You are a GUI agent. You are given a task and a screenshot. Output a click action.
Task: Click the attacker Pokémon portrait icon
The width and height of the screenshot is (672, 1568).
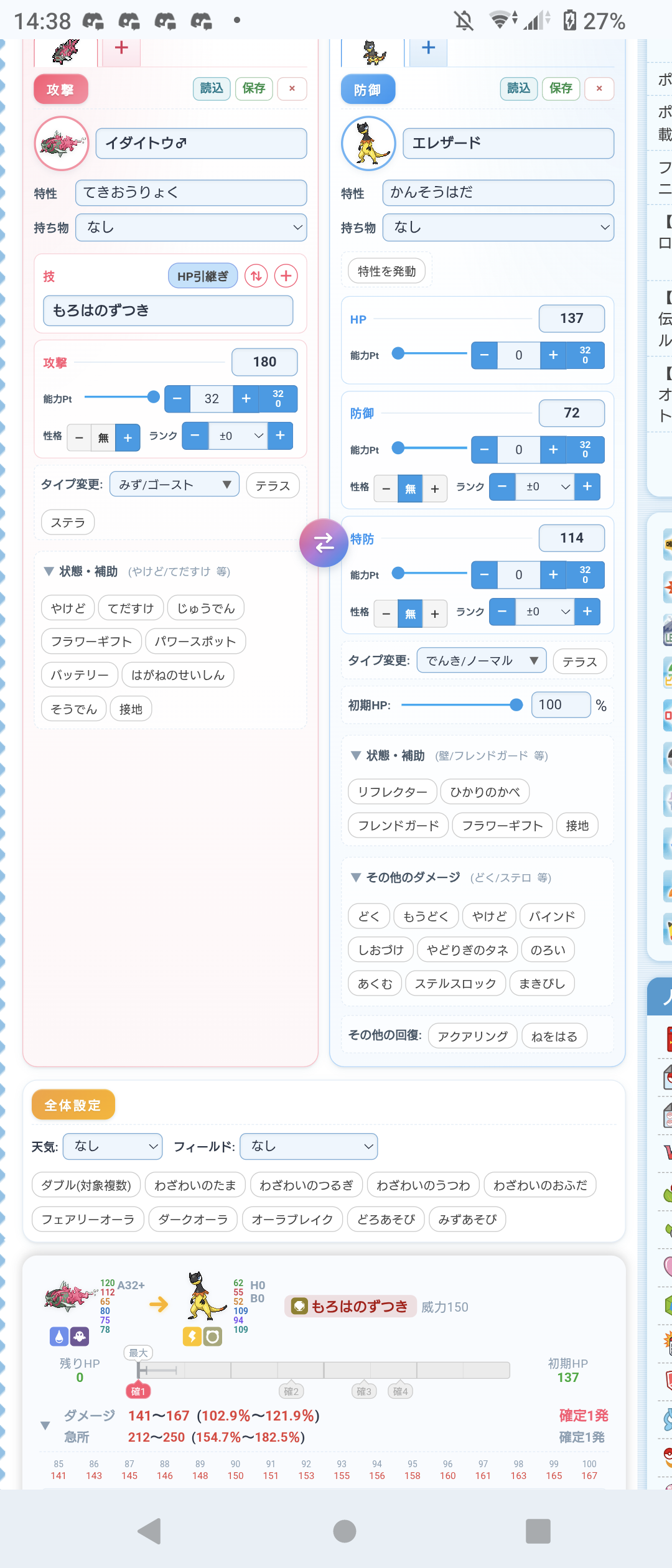pyautogui.click(x=62, y=144)
